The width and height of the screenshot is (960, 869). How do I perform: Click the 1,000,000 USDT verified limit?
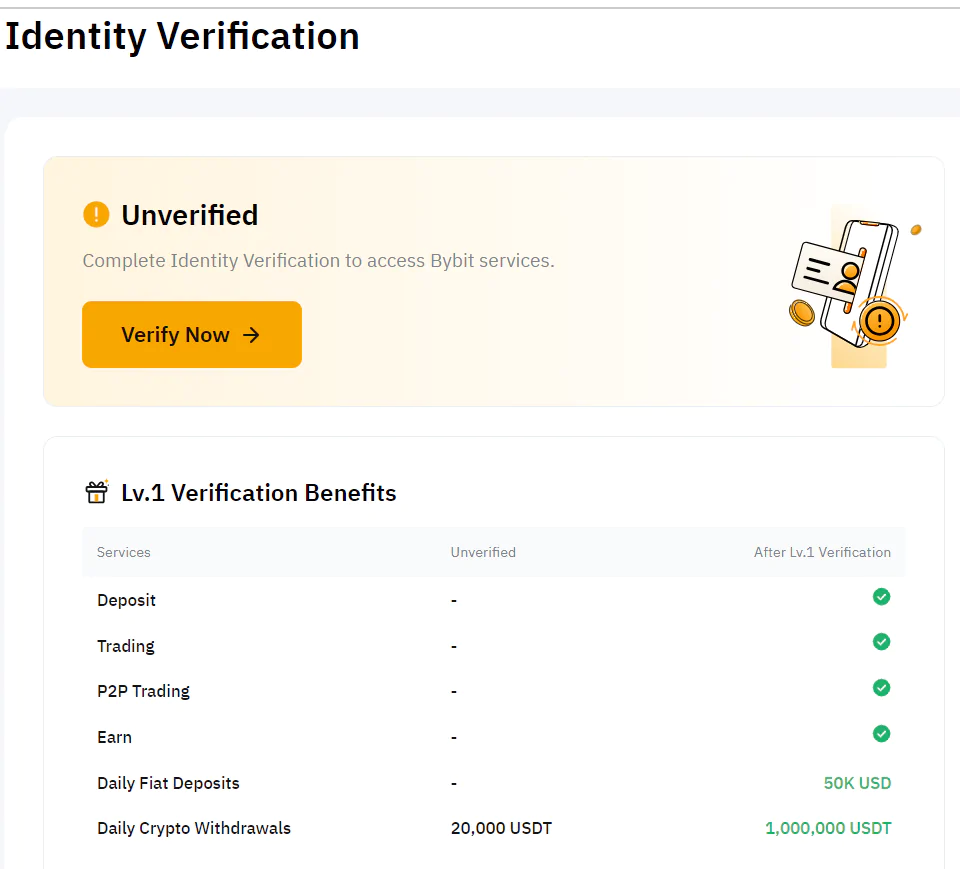tap(828, 829)
